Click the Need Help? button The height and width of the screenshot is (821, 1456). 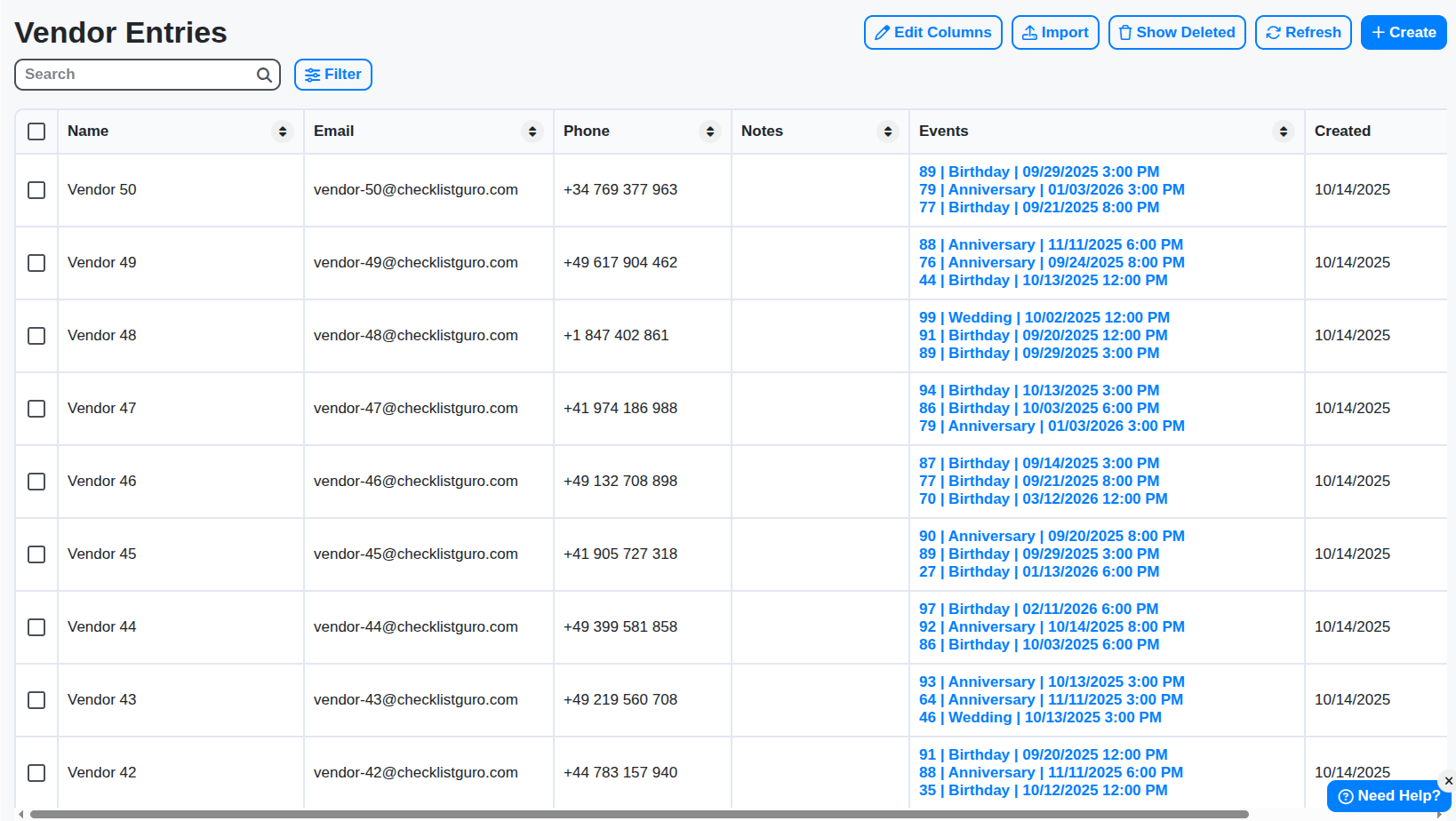(1388, 796)
